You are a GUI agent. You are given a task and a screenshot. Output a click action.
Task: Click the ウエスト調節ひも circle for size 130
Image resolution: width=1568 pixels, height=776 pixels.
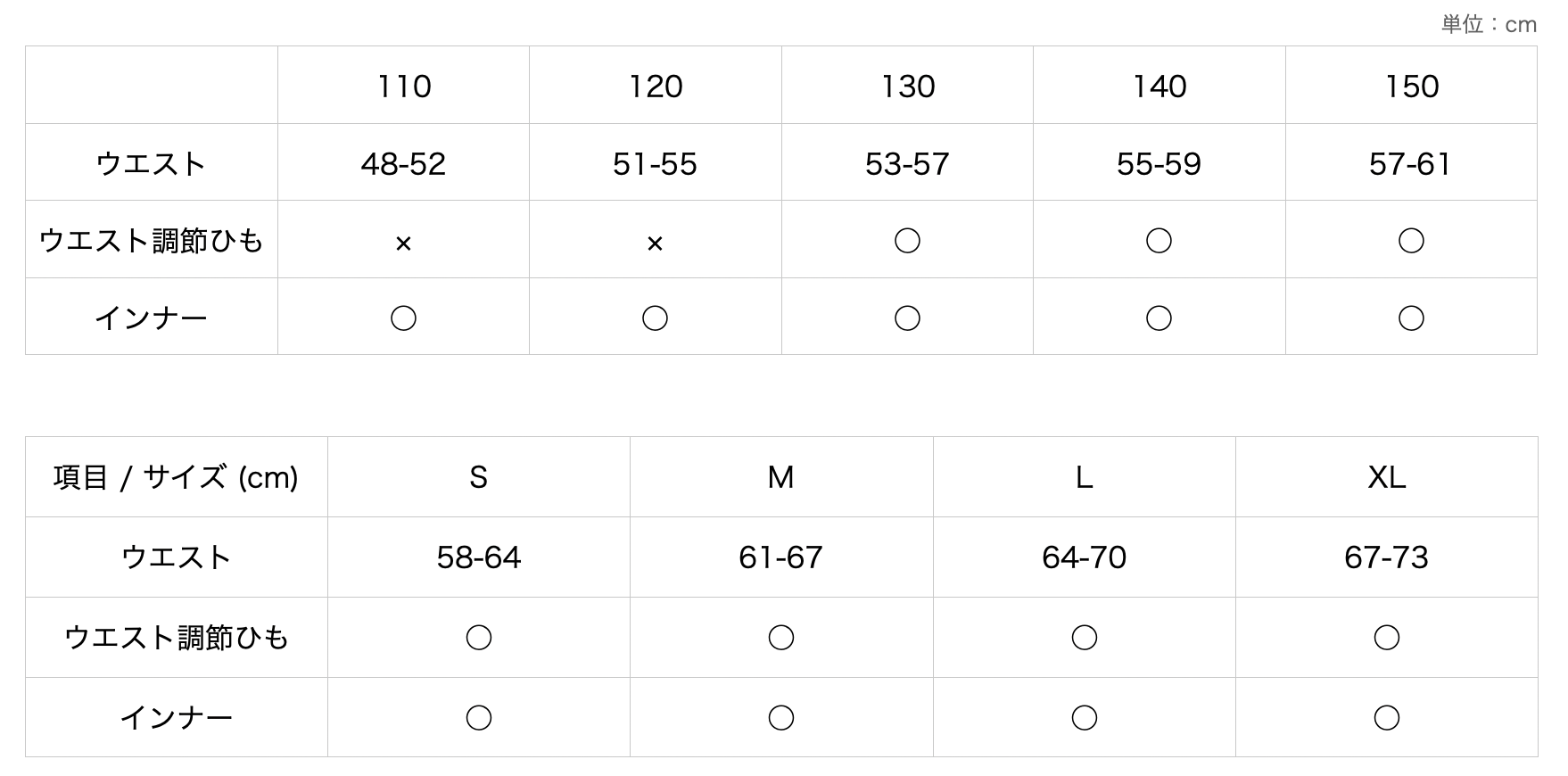[907, 241]
